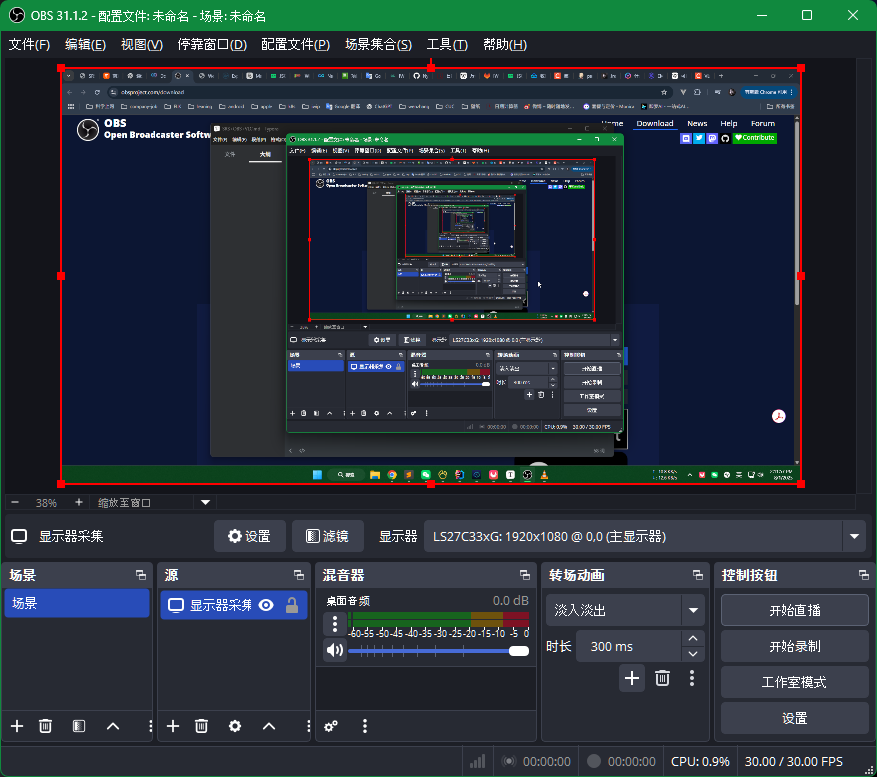Toggle visibility eye of 显示器采集 source
877x777 pixels.
point(266,605)
